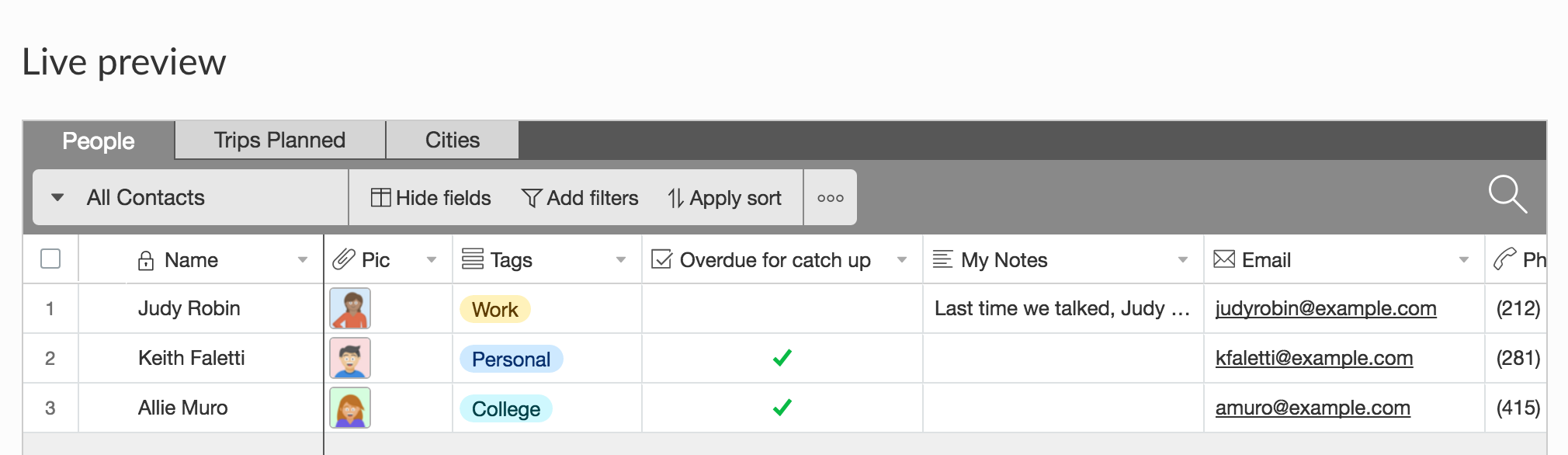Click the Apply sort button

click(x=724, y=198)
